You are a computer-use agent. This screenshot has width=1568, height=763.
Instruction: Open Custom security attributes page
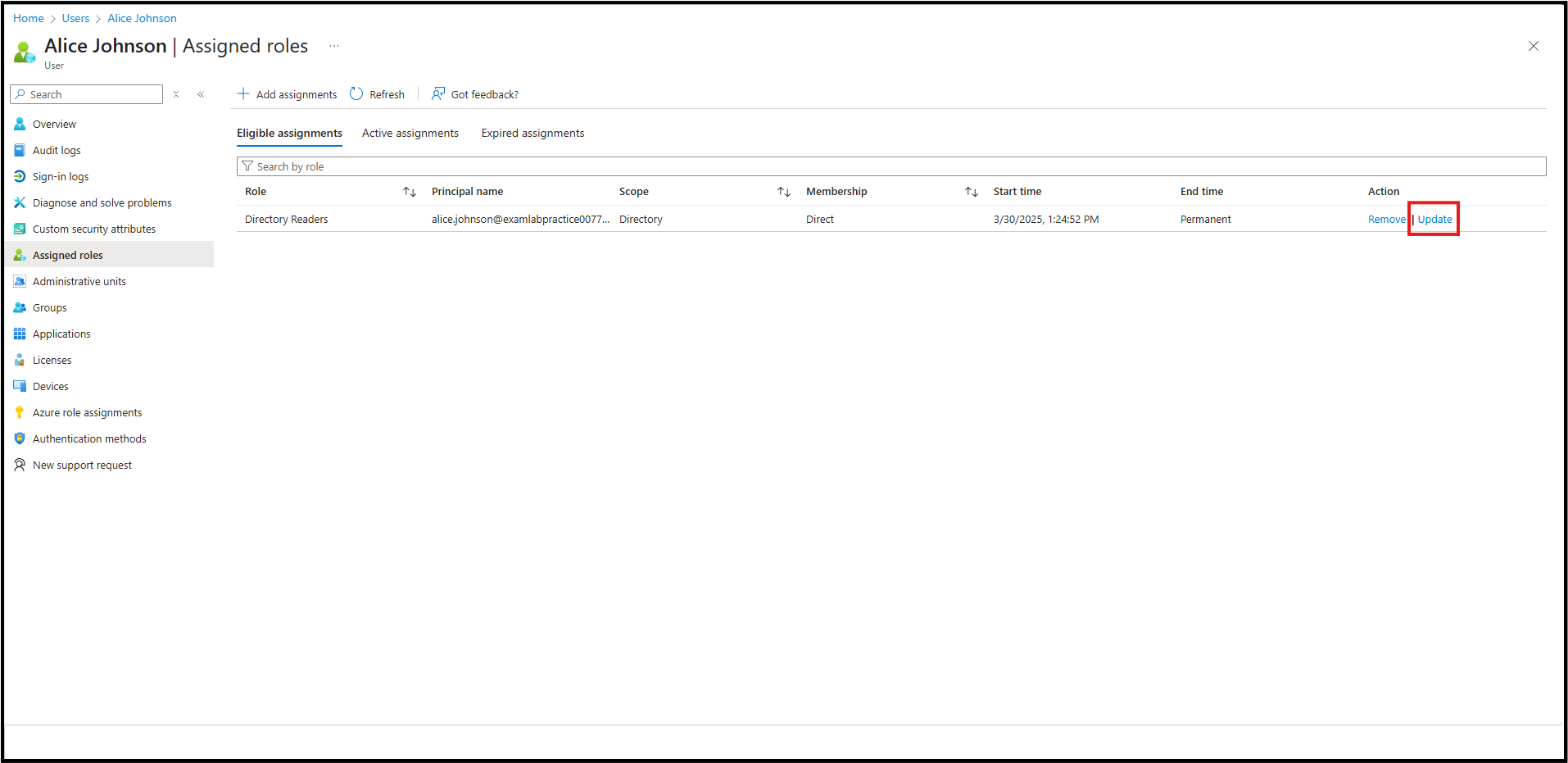click(94, 229)
